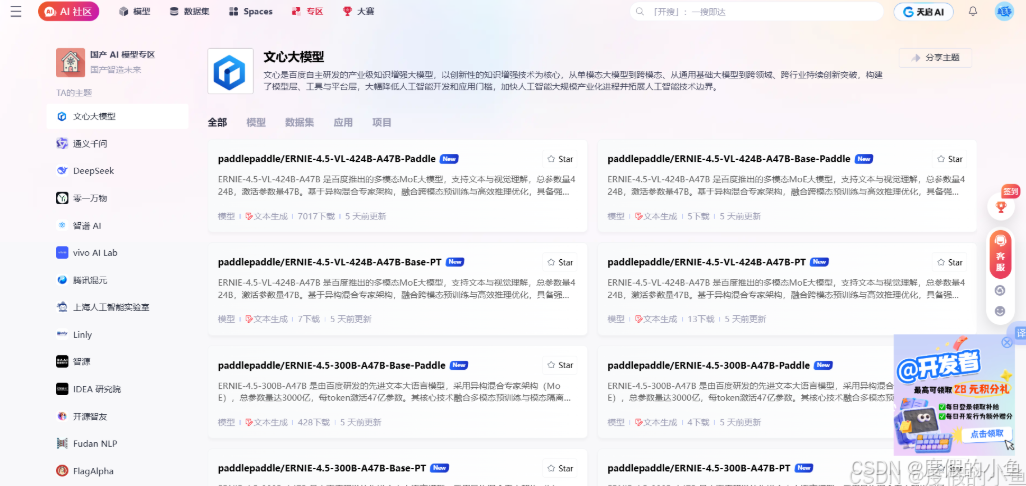1026x486 pixels.
Task: Open the Spaces nav item
Action: (251, 11)
